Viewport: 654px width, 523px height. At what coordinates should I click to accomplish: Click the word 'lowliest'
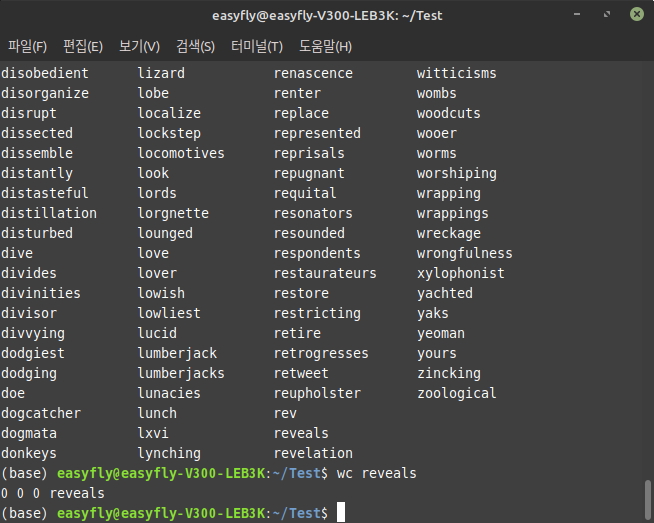click(169, 314)
